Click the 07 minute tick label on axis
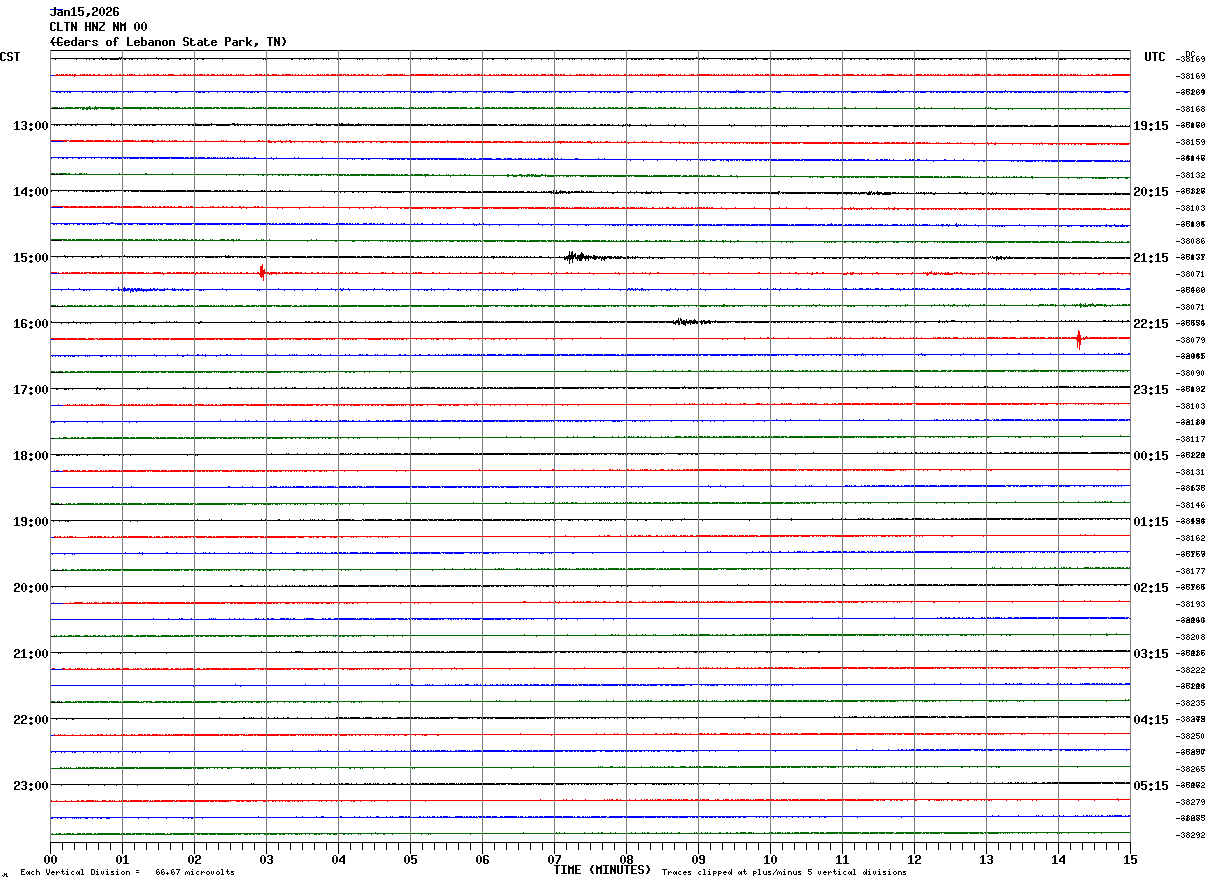This screenshot has width=1210, height=886. (554, 859)
